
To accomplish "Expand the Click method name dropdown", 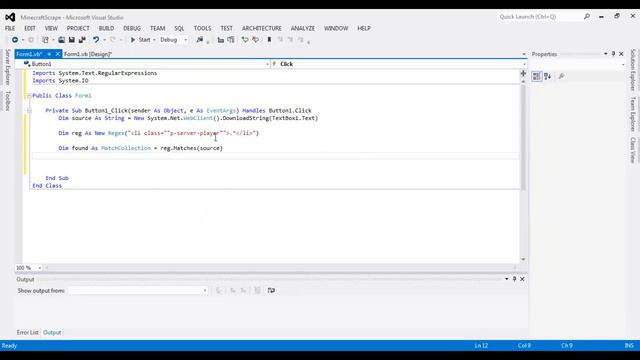I will pyautogui.click(x=524, y=64).
